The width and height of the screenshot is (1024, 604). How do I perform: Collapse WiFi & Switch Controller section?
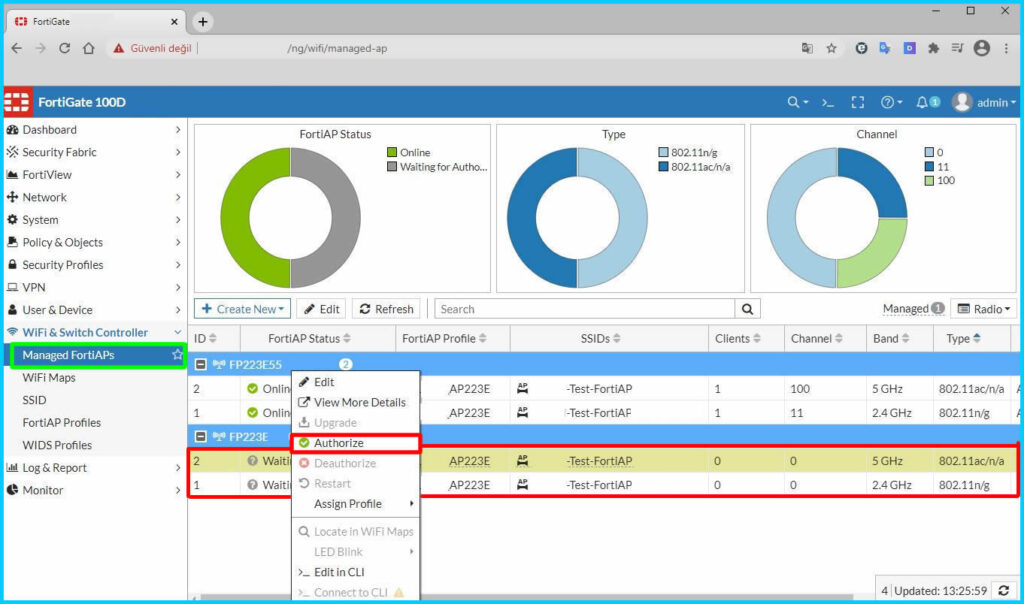(x=94, y=332)
